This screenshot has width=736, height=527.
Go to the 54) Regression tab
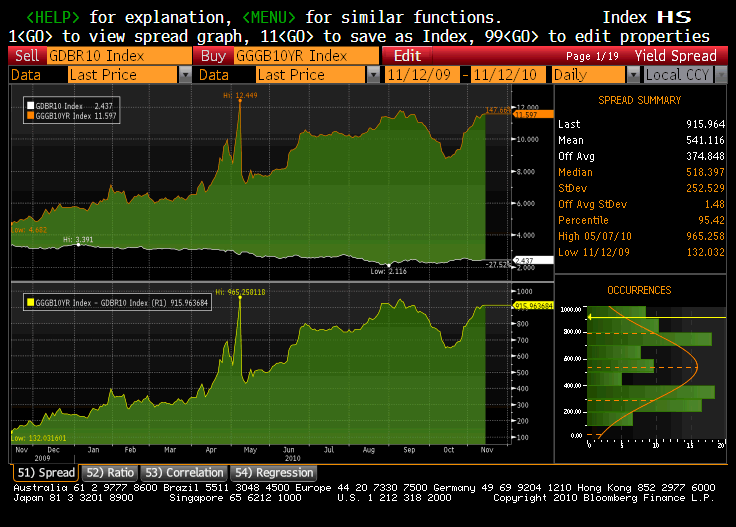point(273,472)
